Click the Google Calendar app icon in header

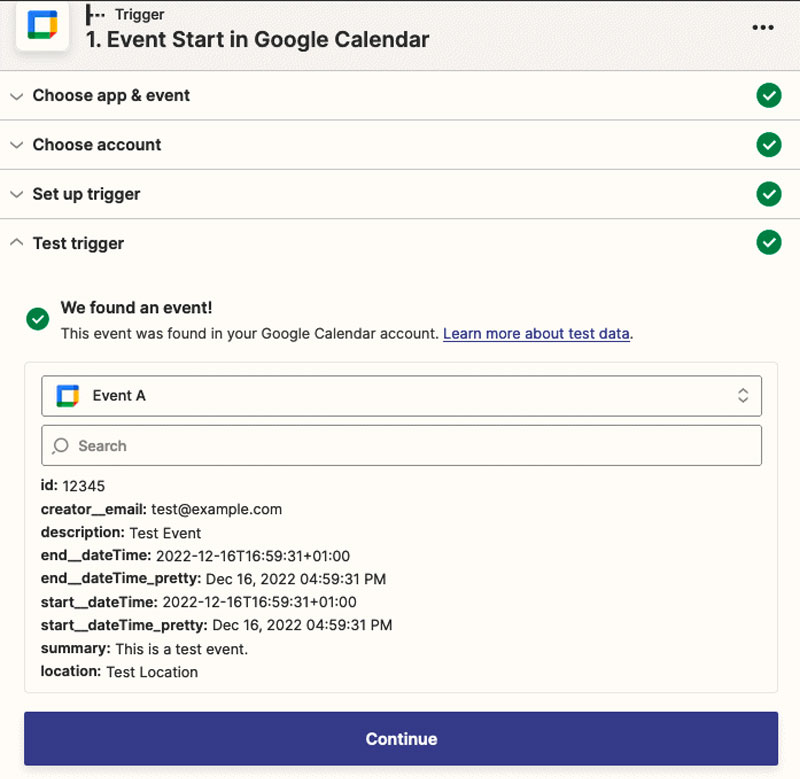[42, 26]
